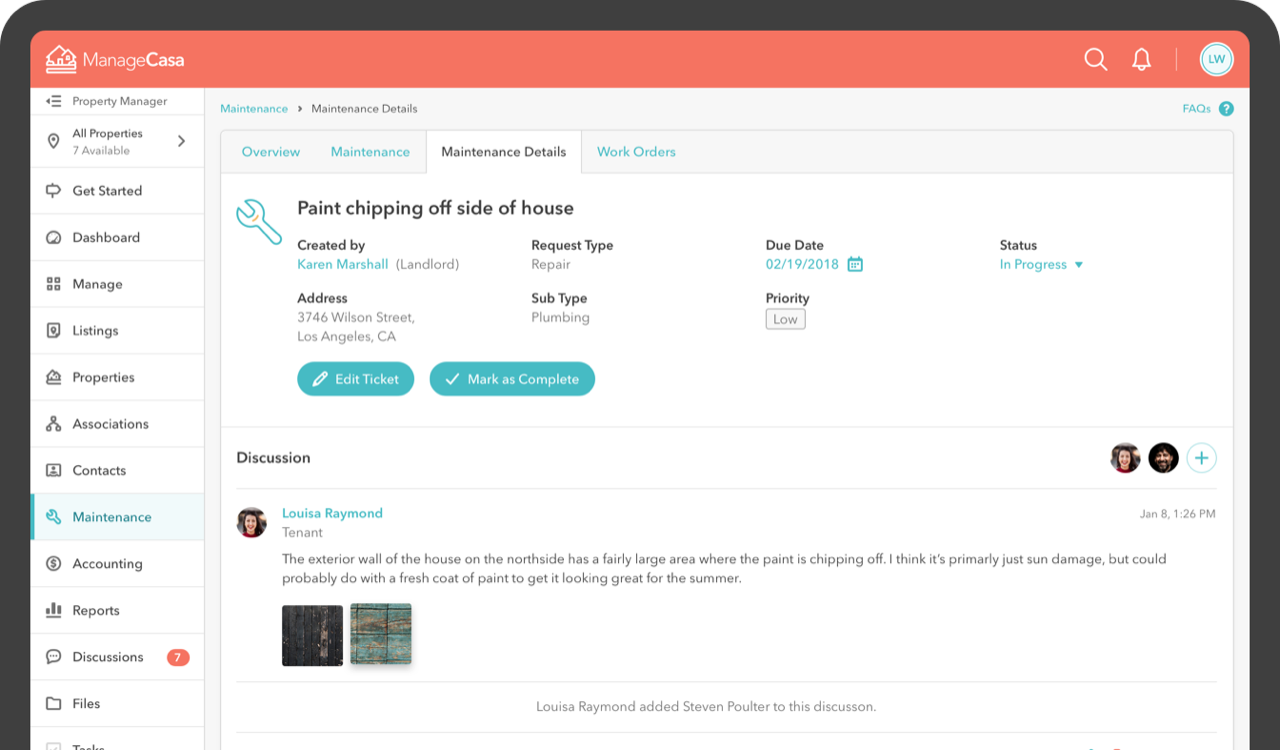The height and width of the screenshot is (750, 1280).
Task: Open Accounting in the sidebar
Action: (107, 564)
